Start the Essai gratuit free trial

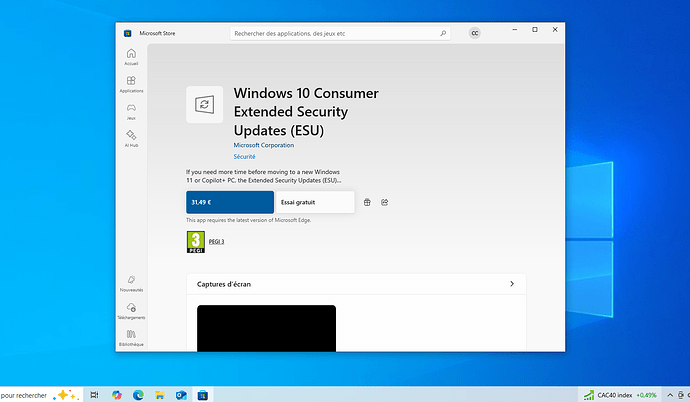pos(315,202)
